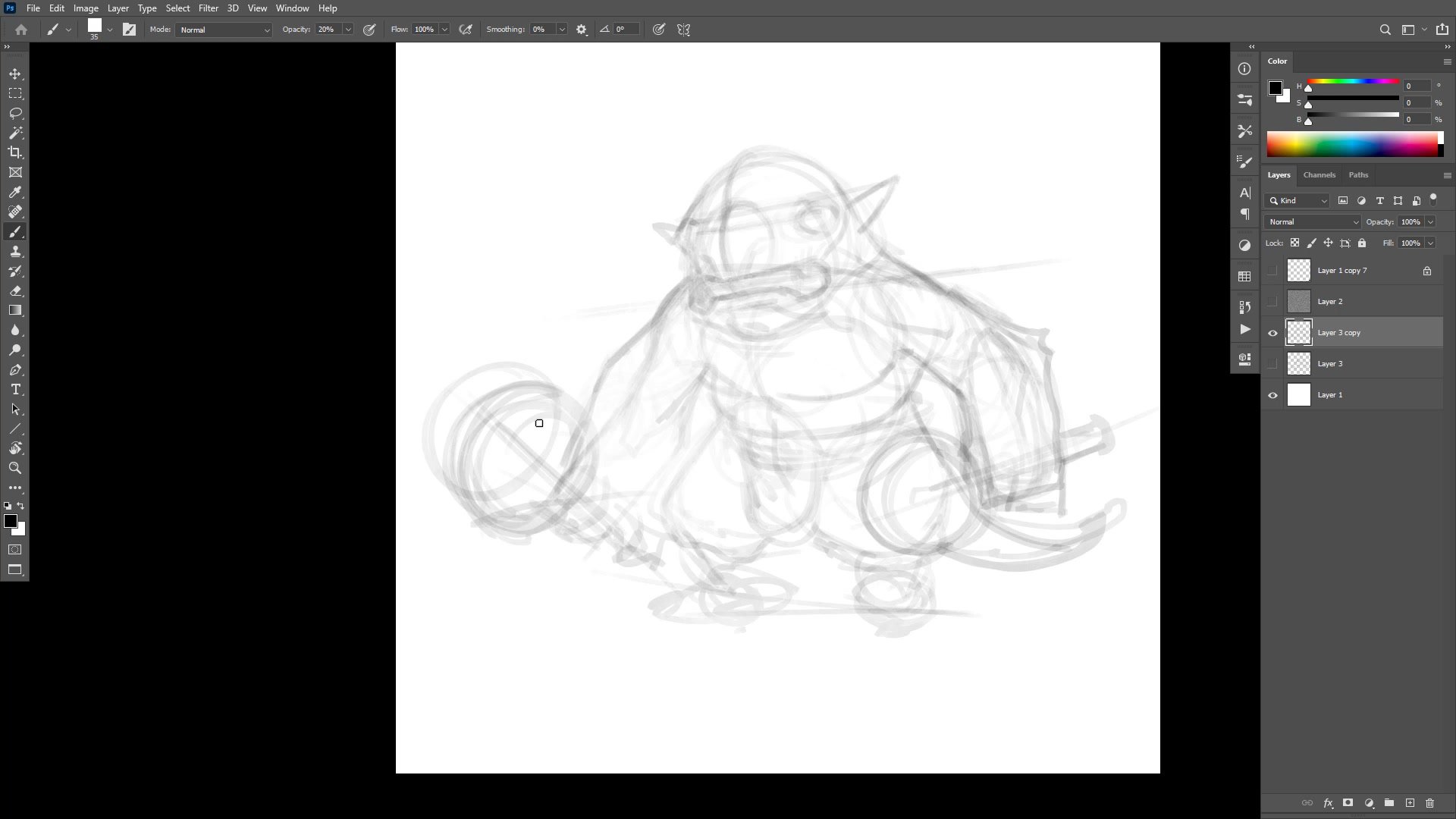The height and width of the screenshot is (819, 1456).
Task: Expand the layer blend mode Normal dropdown
Action: (x=1312, y=222)
